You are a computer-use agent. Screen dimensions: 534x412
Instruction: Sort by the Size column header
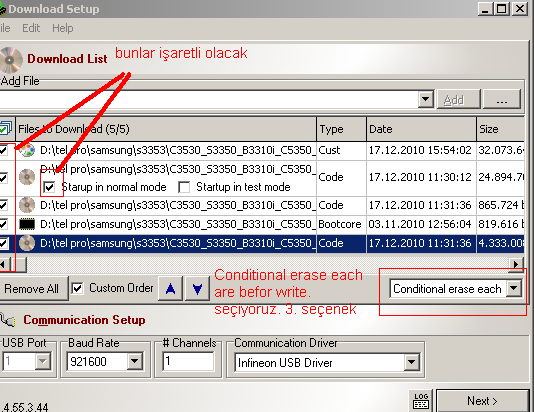tap(501, 129)
